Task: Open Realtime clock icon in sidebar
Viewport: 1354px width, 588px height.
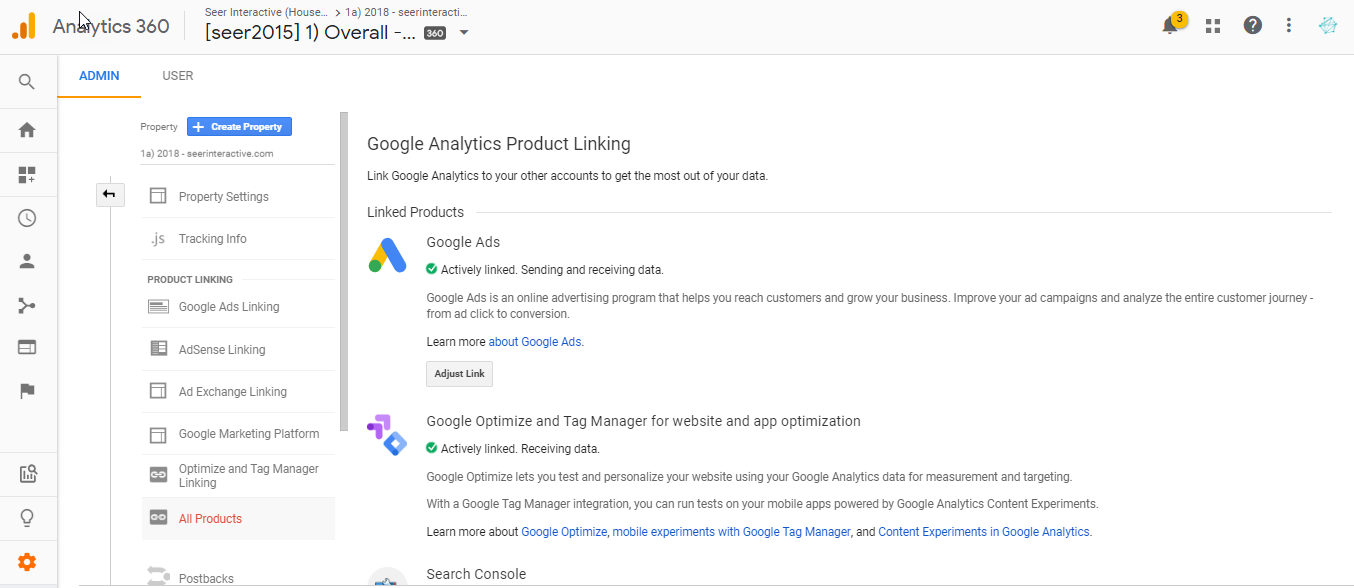Action: tap(27, 218)
